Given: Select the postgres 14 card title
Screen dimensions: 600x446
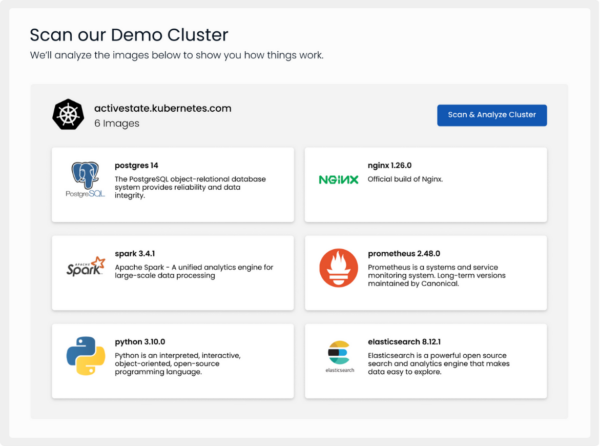Looking at the screenshot, I should (137, 166).
